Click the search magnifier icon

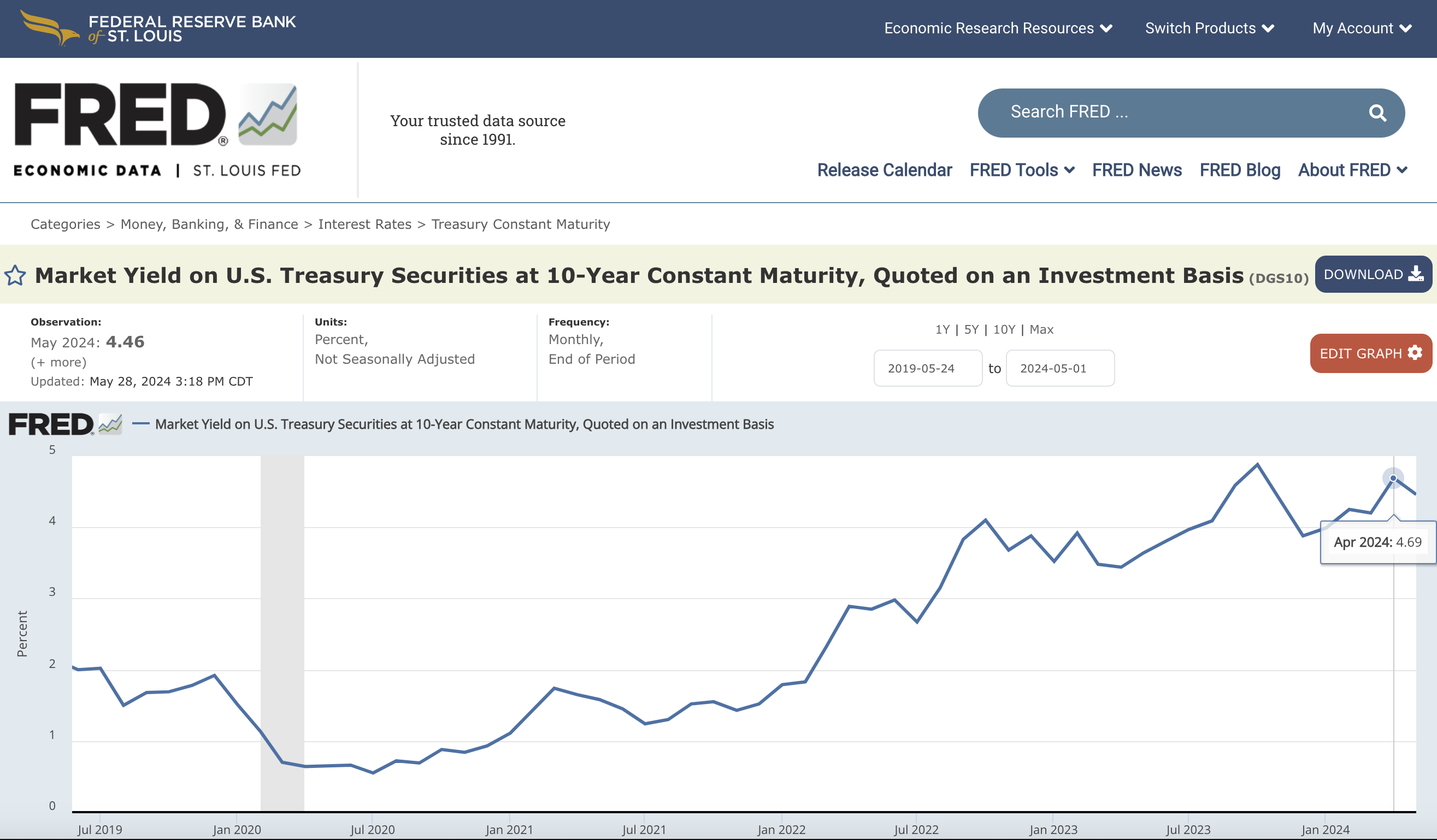point(1377,113)
